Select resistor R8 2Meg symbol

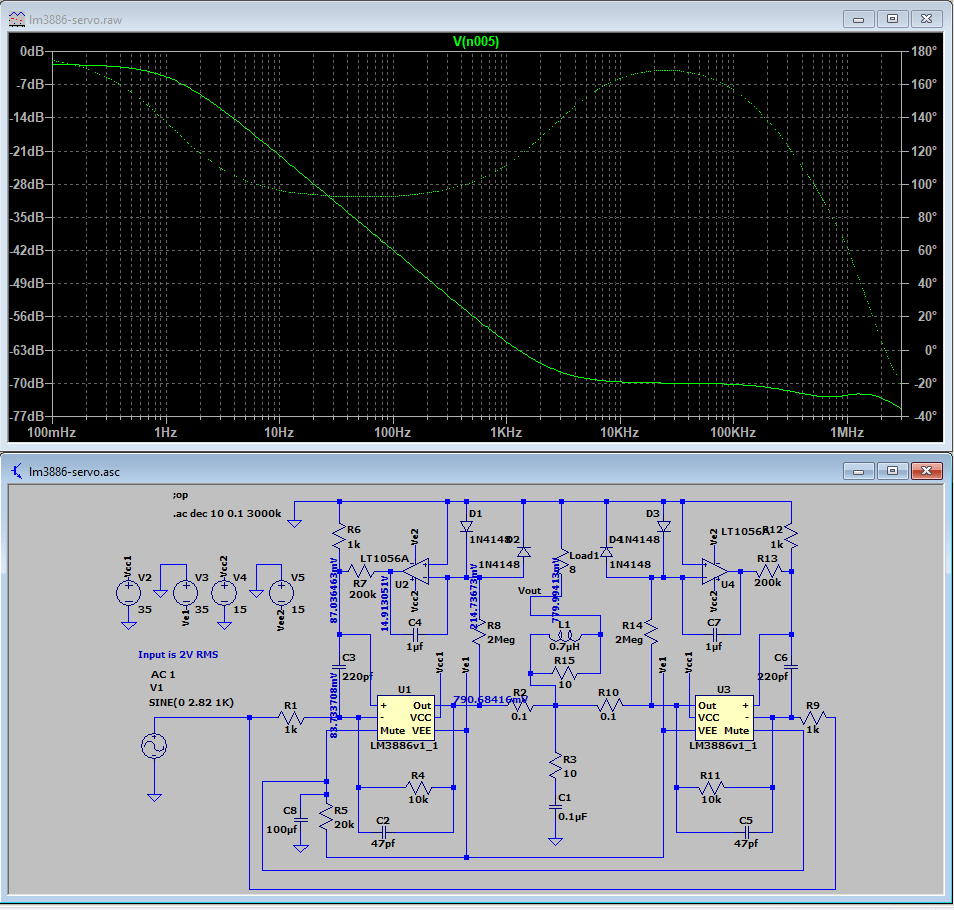coord(479,633)
